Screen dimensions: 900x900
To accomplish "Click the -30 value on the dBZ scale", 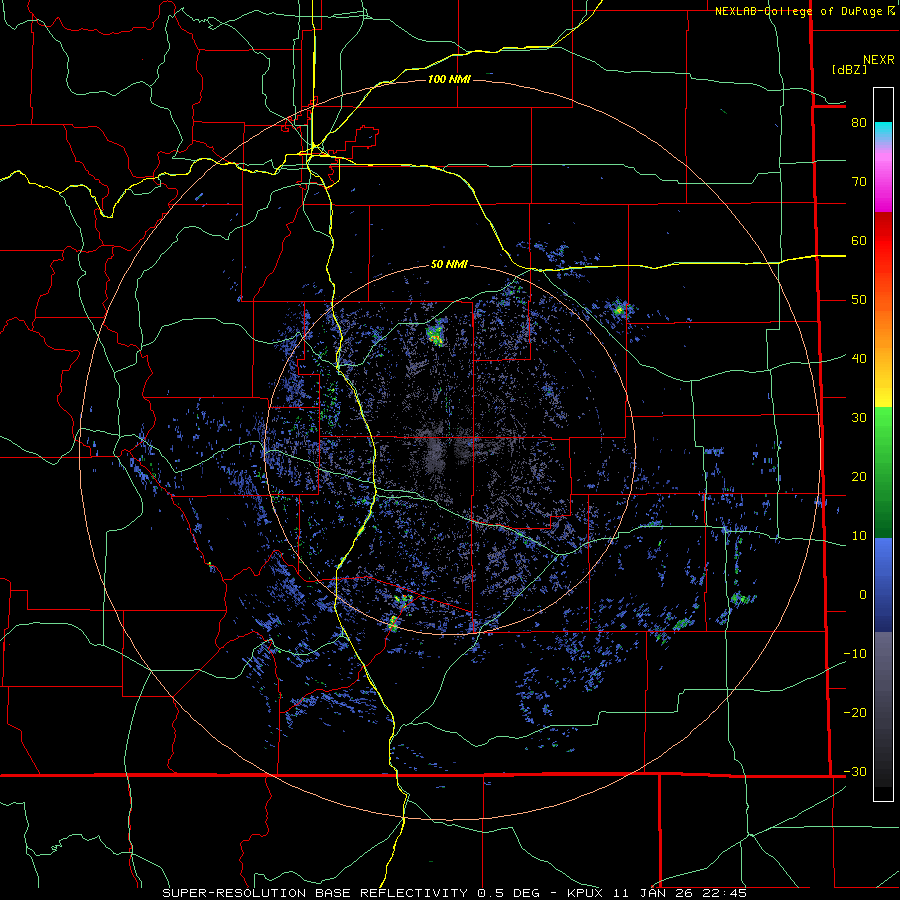I will pyautogui.click(x=855, y=771).
